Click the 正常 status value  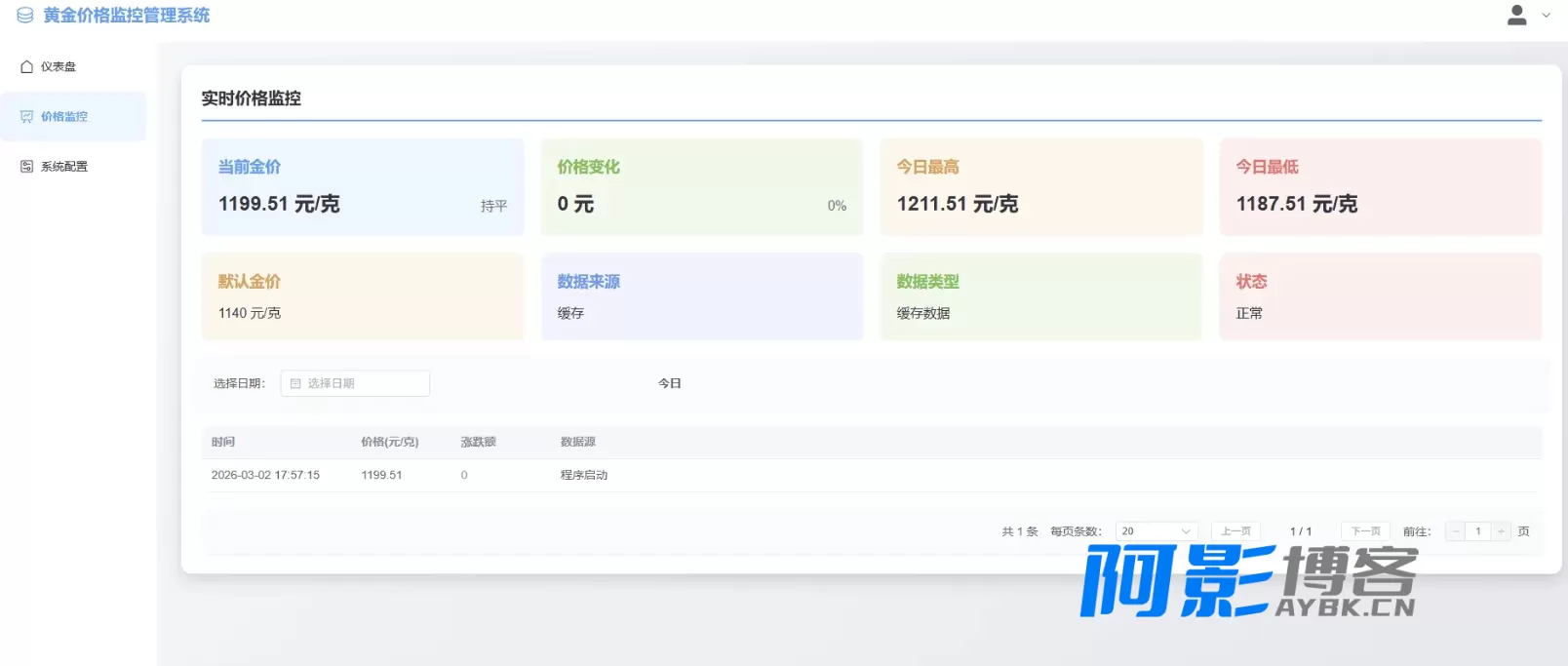pyautogui.click(x=1249, y=313)
